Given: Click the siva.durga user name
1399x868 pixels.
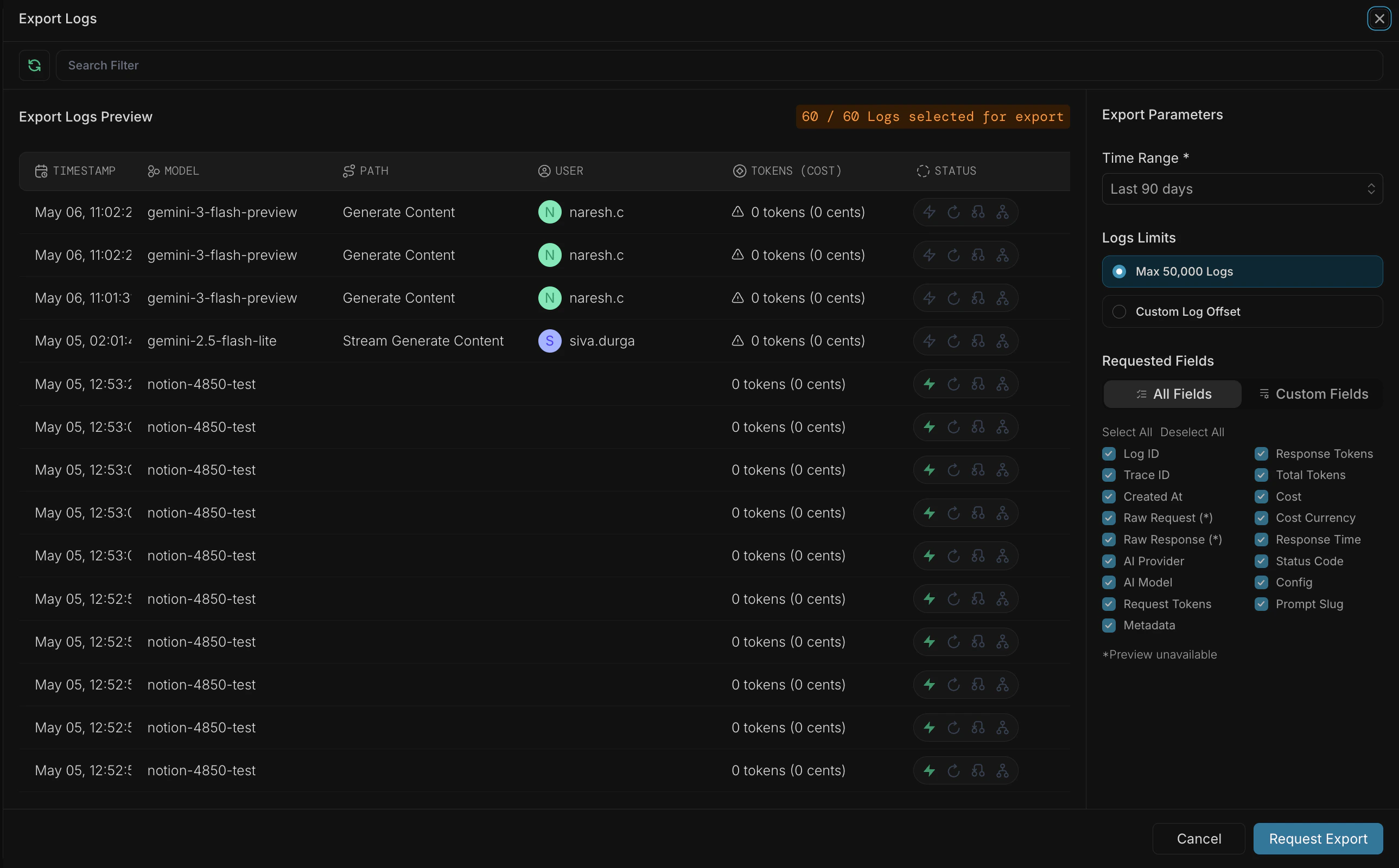Looking at the screenshot, I should pyautogui.click(x=602, y=341).
